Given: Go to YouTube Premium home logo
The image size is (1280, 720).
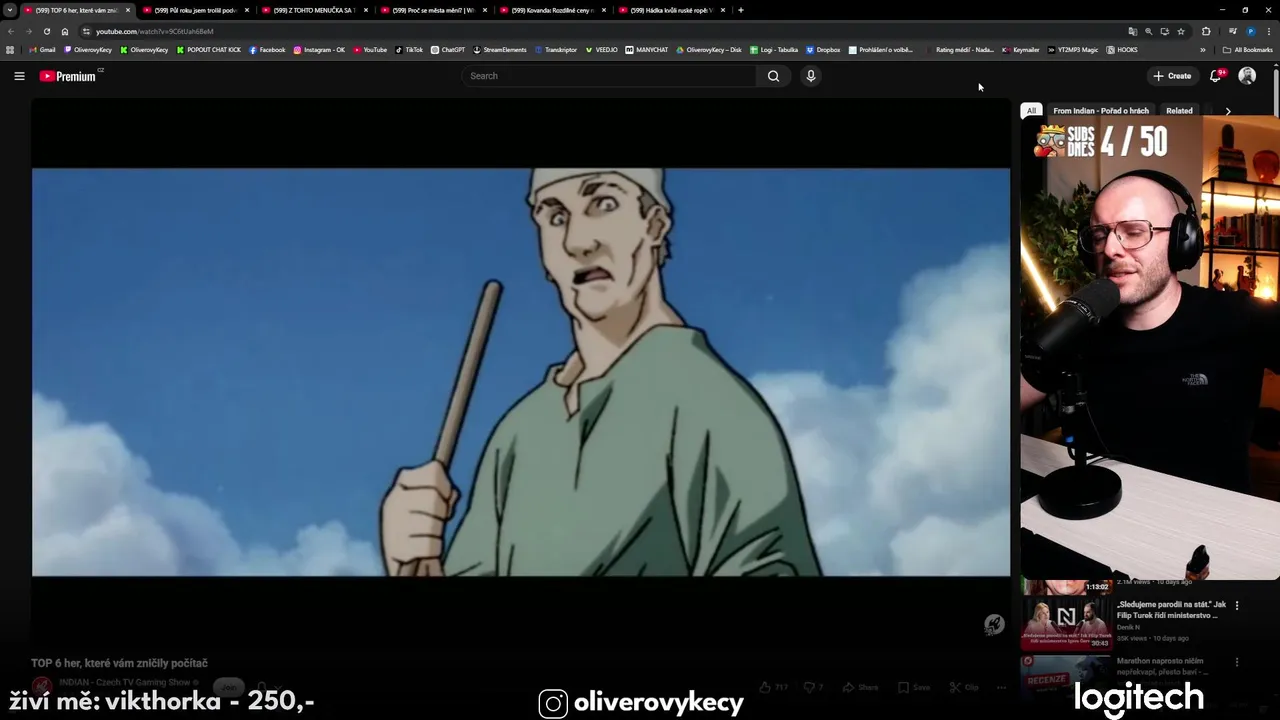Looking at the screenshot, I should tap(70, 76).
